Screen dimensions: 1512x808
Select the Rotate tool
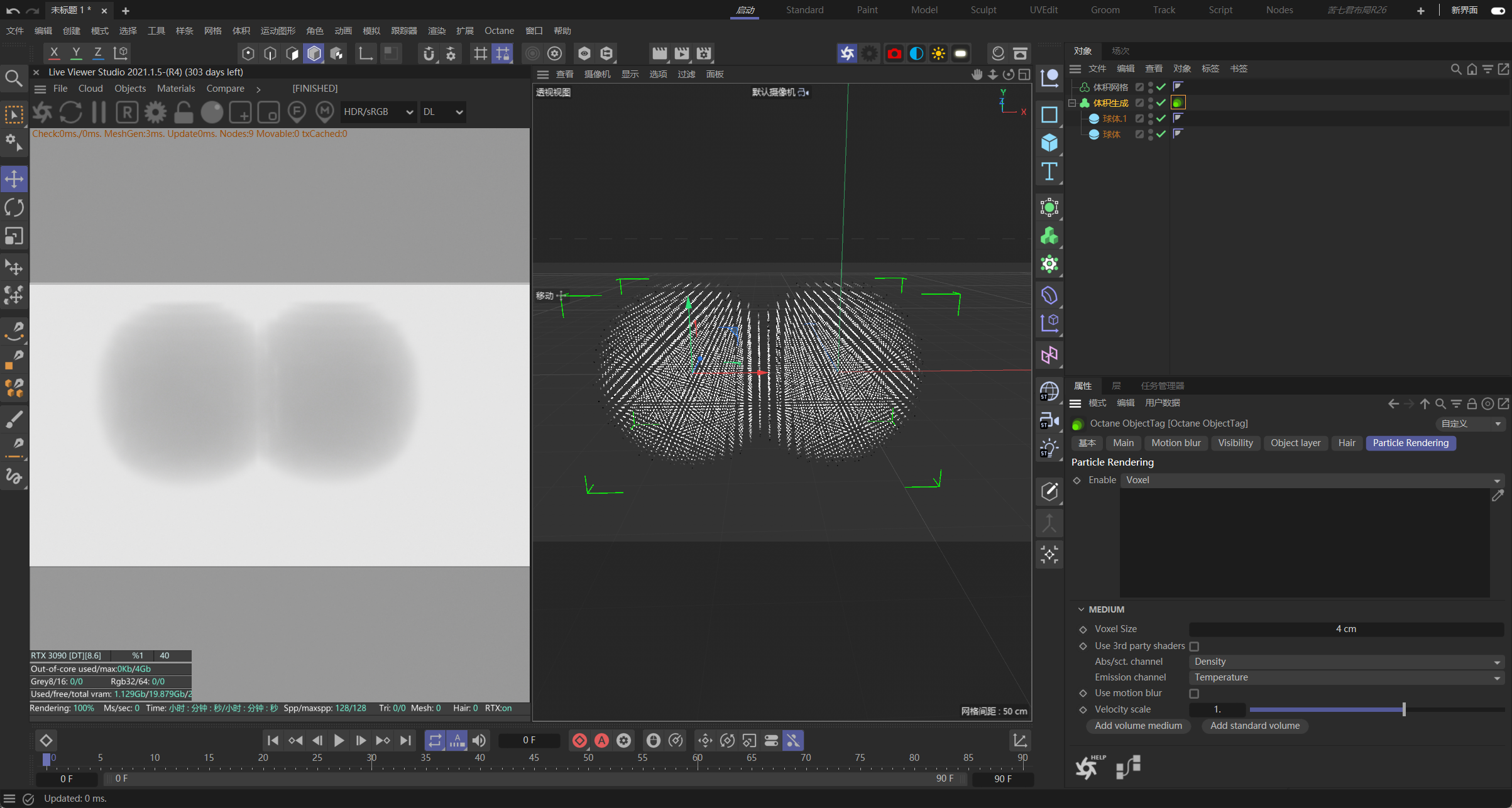pos(14,207)
